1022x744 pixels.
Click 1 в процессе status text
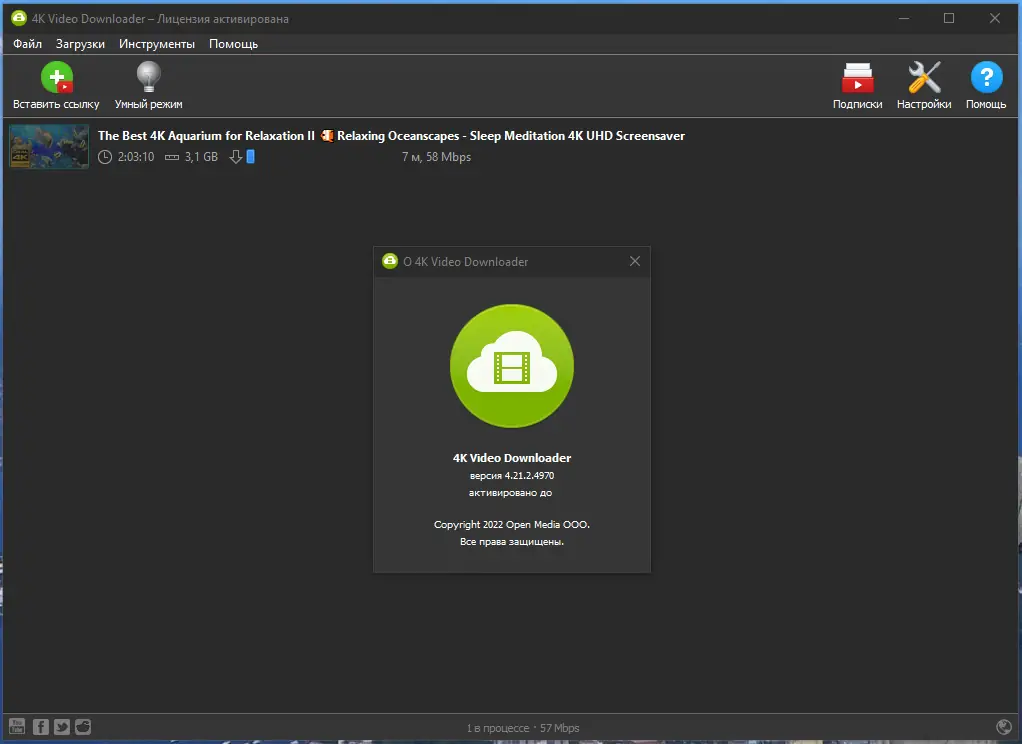click(x=498, y=728)
